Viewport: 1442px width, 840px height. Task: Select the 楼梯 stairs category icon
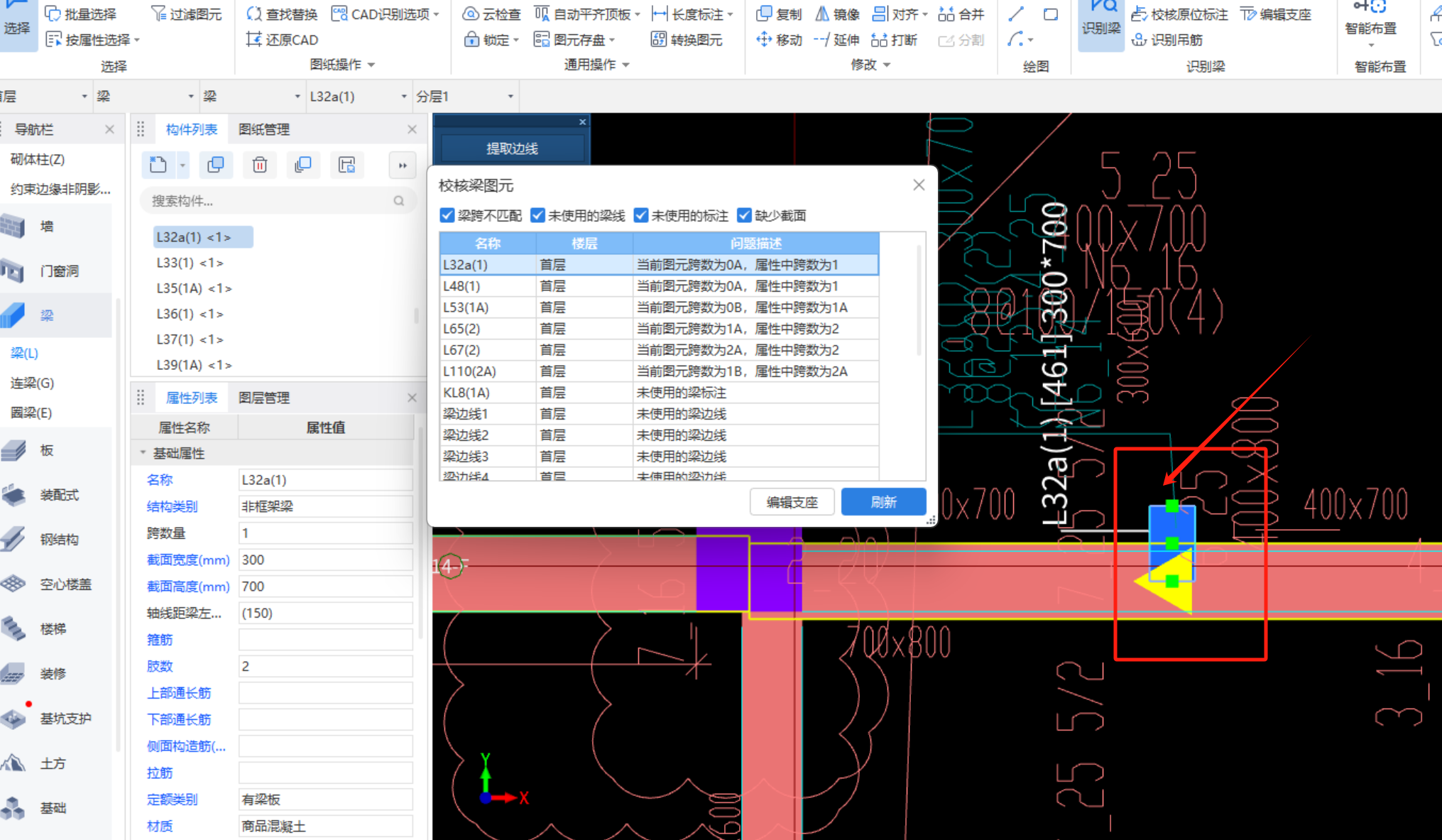click(13, 628)
